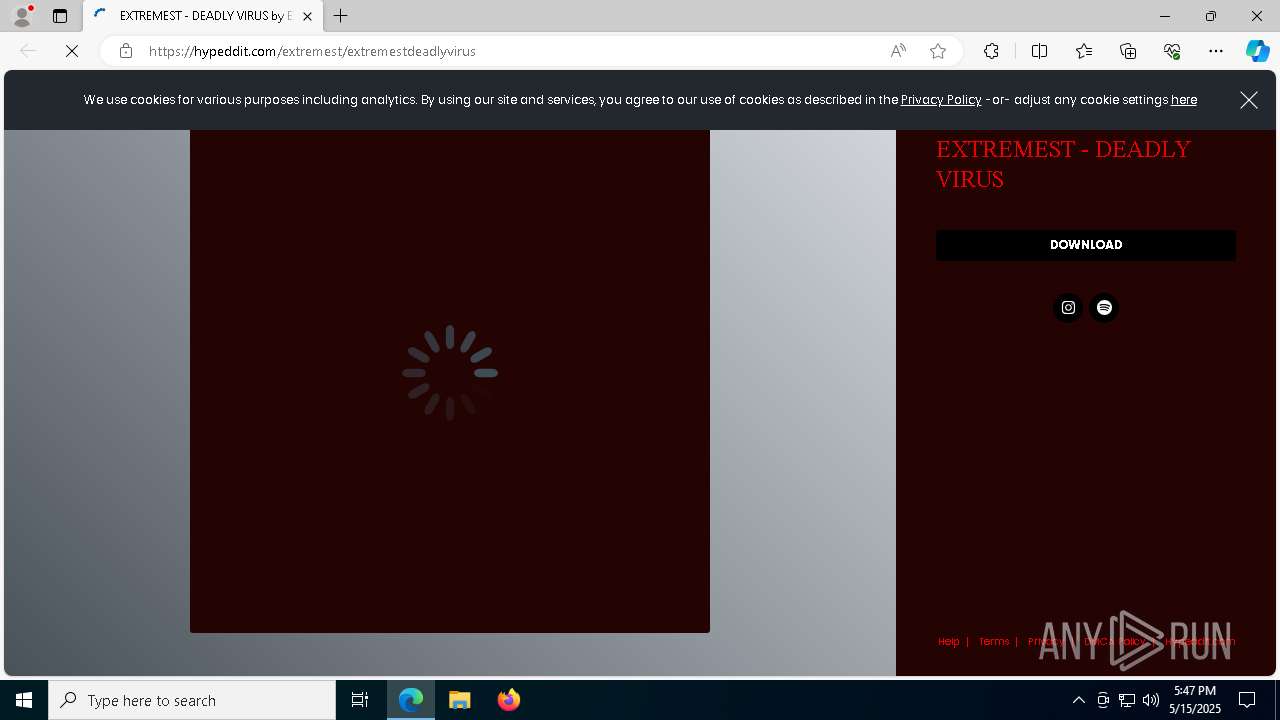Focus the address bar URL
This screenshot has width=1280, height=720.
click(x=312, y=51)
